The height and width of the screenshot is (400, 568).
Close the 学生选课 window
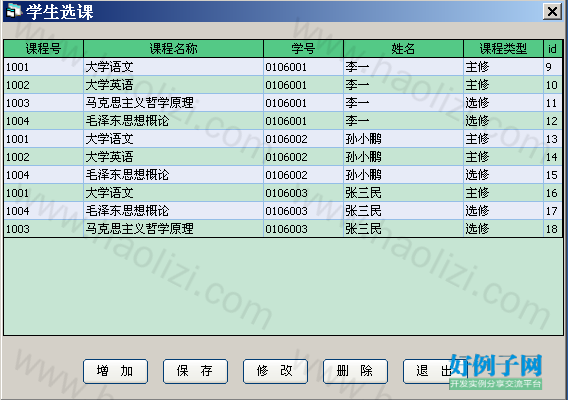point(552,12)
